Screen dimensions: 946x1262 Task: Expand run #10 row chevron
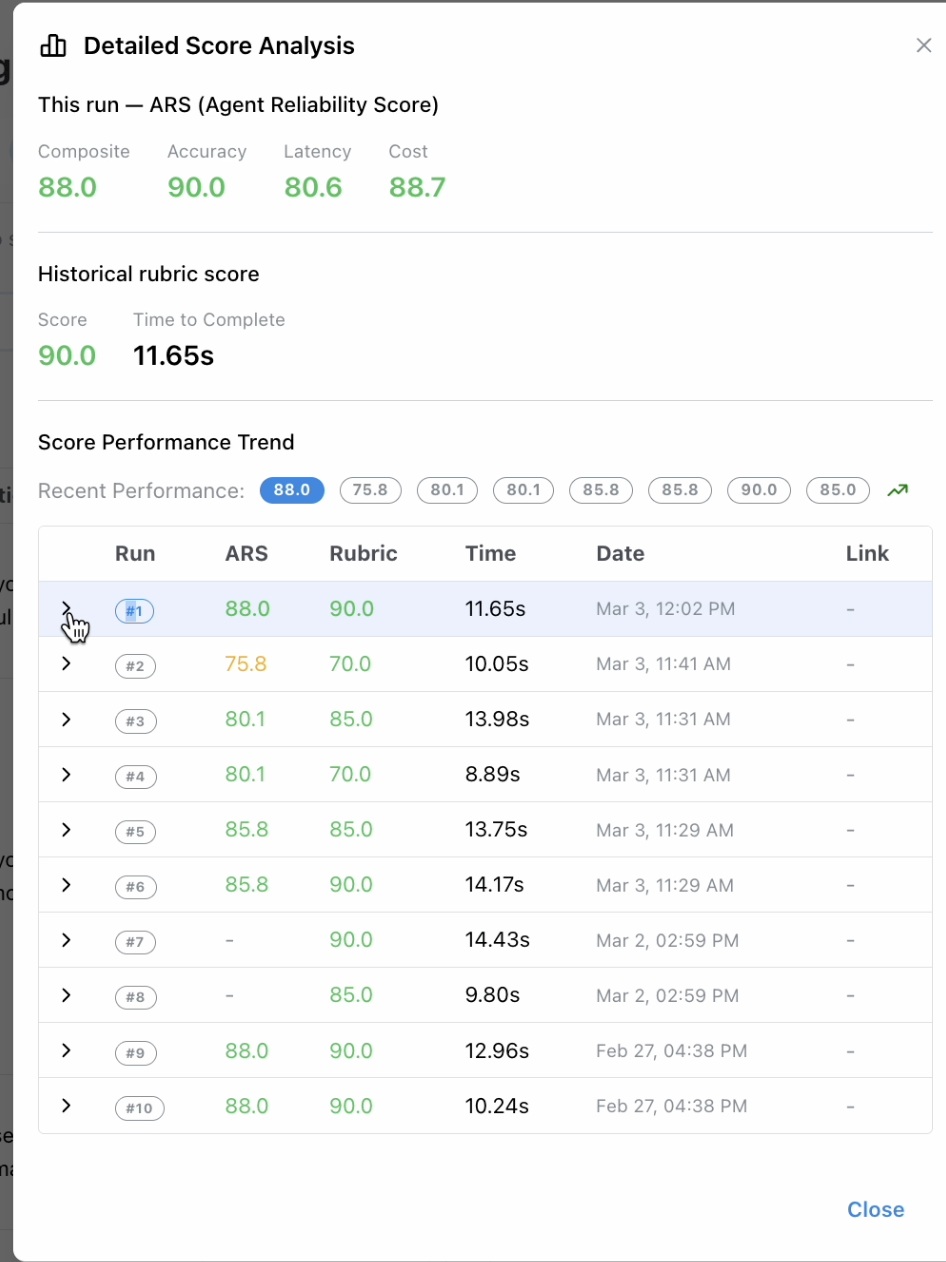pos(66,1106)
